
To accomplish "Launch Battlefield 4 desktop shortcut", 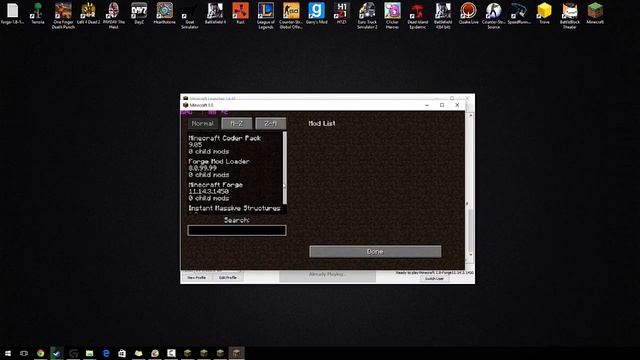I will pos(215,13).
